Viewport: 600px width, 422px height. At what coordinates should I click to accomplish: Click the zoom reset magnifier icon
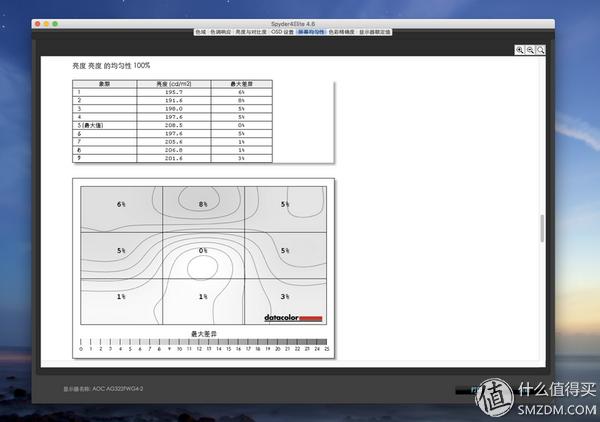pyautogui.click(x=540, y=50)
